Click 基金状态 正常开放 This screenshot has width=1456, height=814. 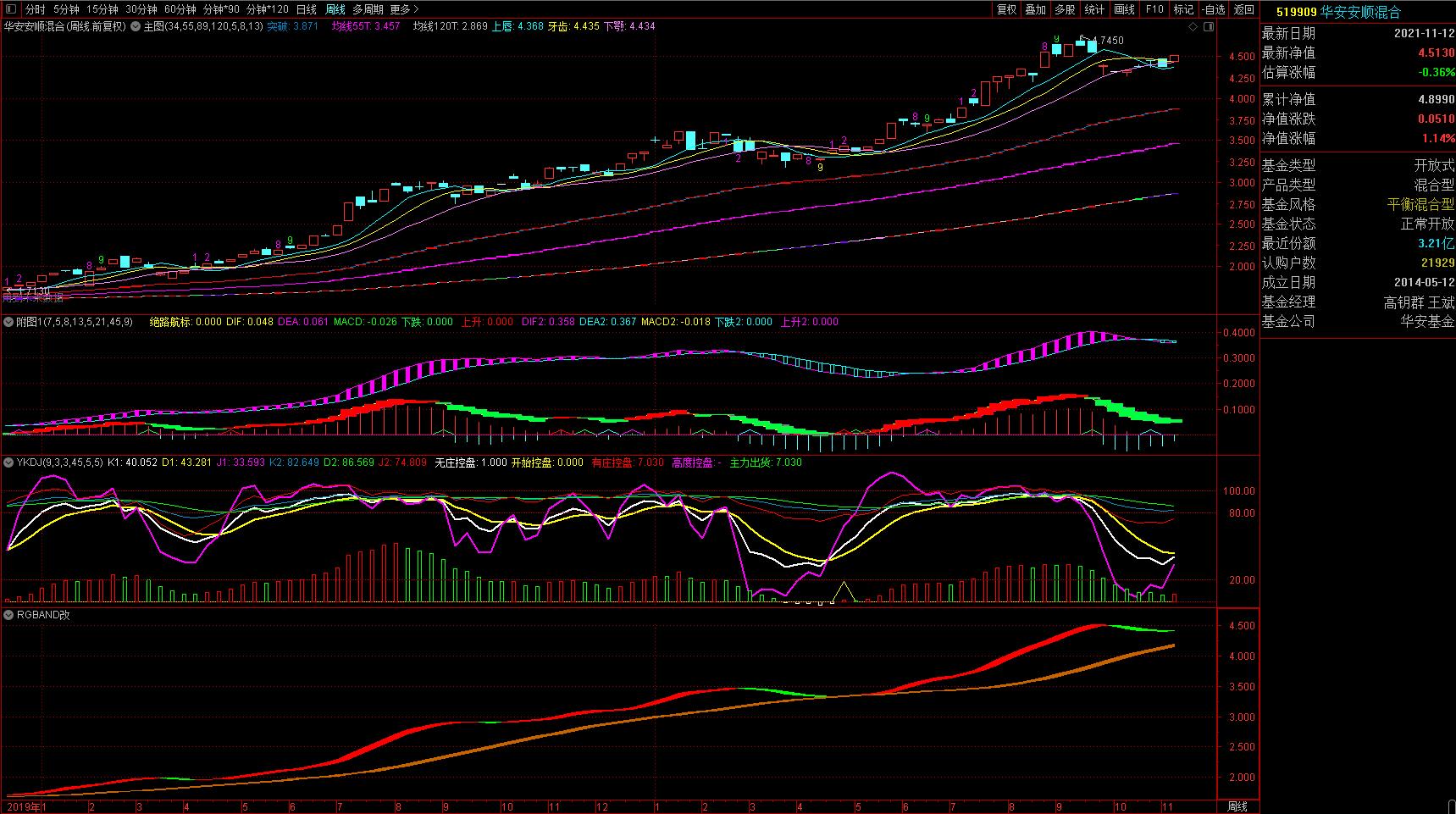(x=1427, y=224)
